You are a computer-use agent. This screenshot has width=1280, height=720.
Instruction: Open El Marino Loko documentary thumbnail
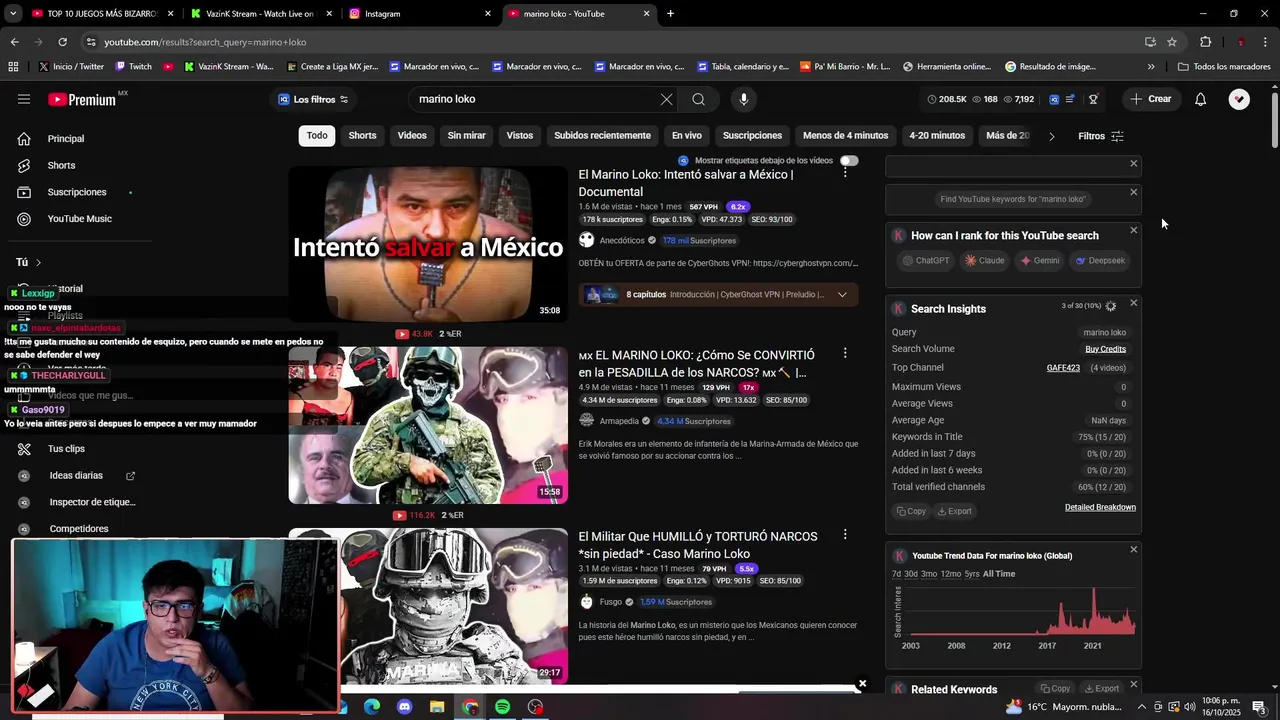428,244
